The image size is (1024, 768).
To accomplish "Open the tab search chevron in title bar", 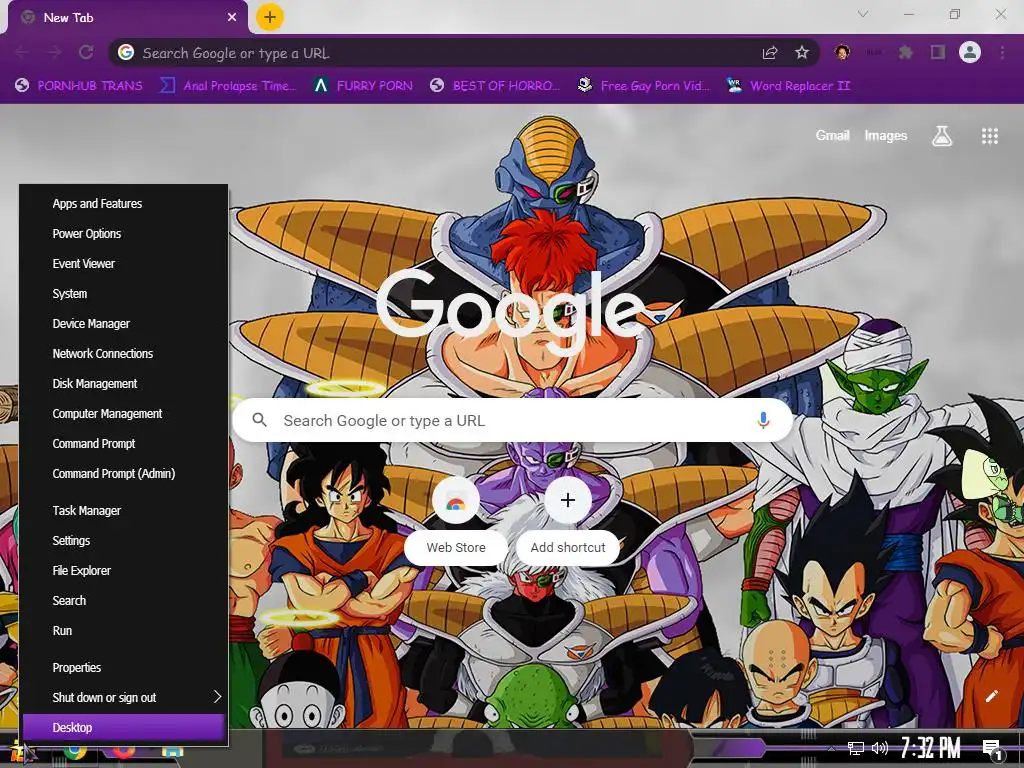I will 863,14.
